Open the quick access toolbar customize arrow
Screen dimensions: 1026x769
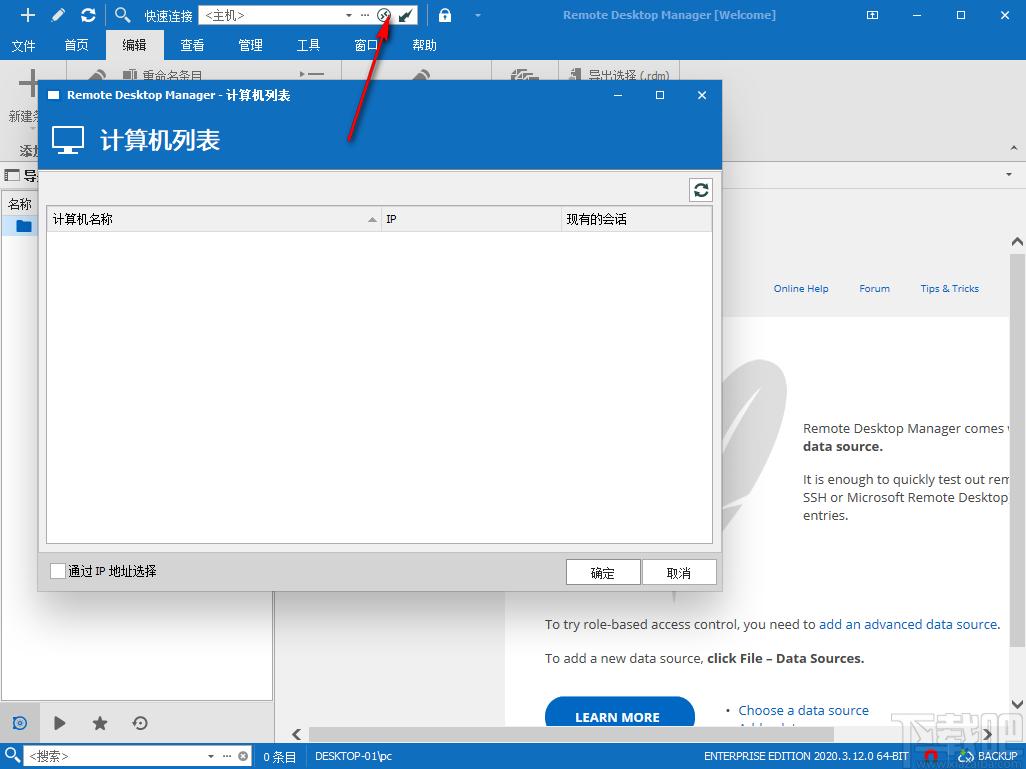[x=478, y=15]
